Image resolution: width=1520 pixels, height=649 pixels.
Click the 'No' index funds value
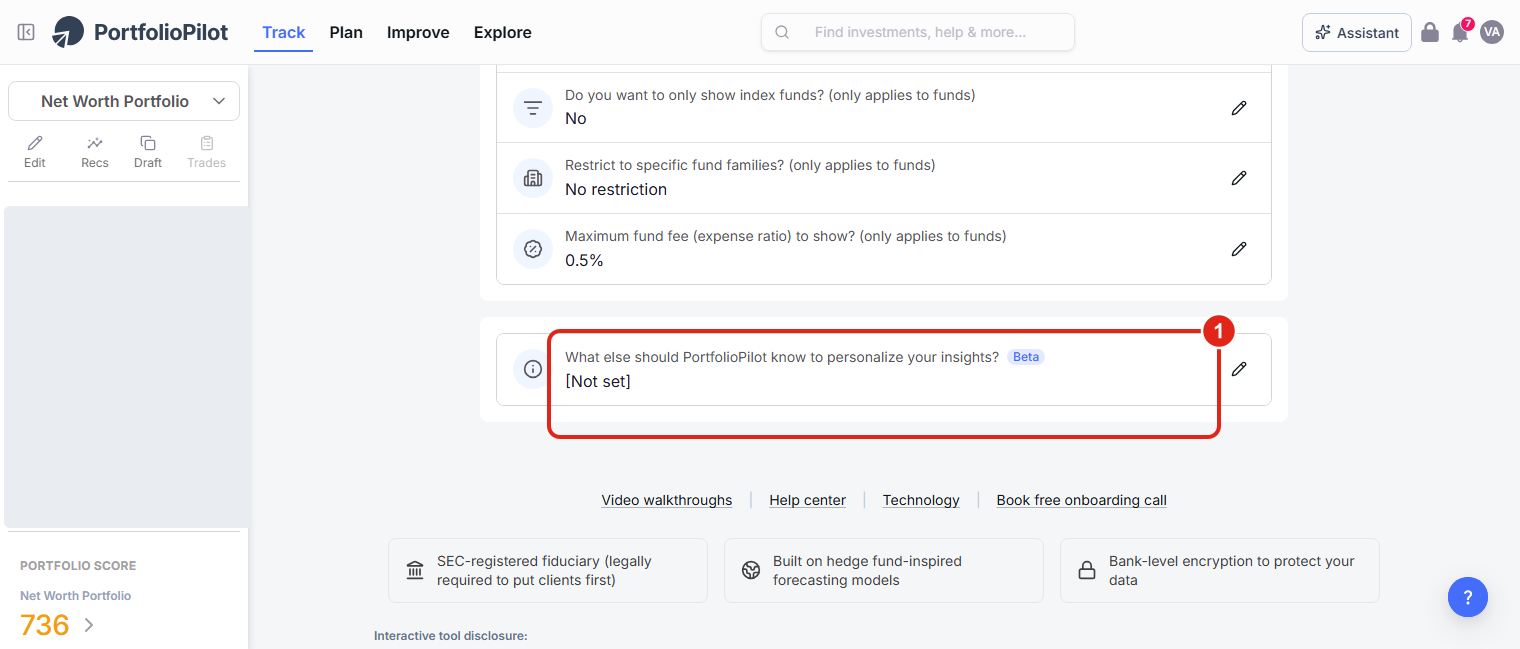(x=576, y=119)
